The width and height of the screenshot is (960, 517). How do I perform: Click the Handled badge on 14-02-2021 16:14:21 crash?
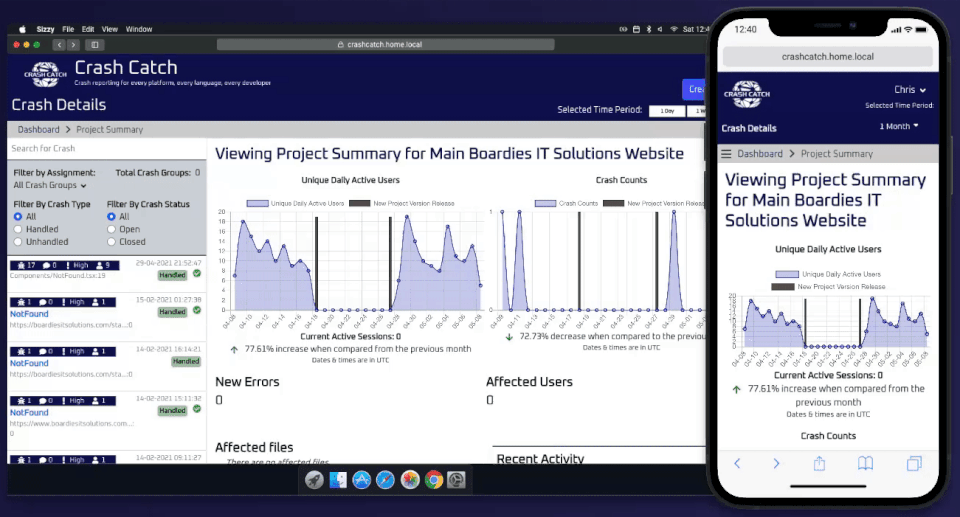[x=186, y=361]
